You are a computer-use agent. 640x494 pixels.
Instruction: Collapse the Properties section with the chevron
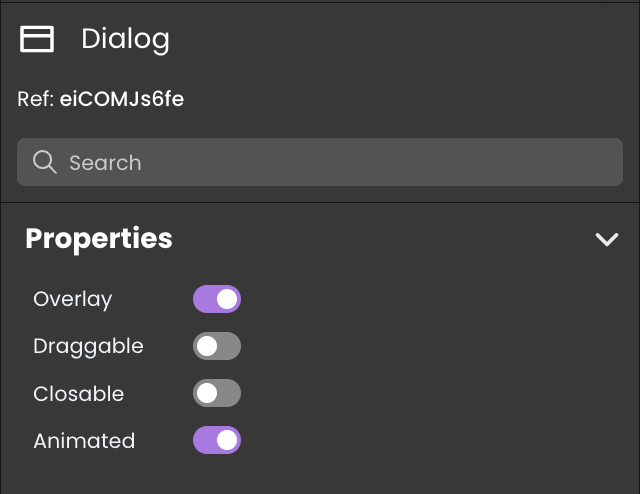607,239
